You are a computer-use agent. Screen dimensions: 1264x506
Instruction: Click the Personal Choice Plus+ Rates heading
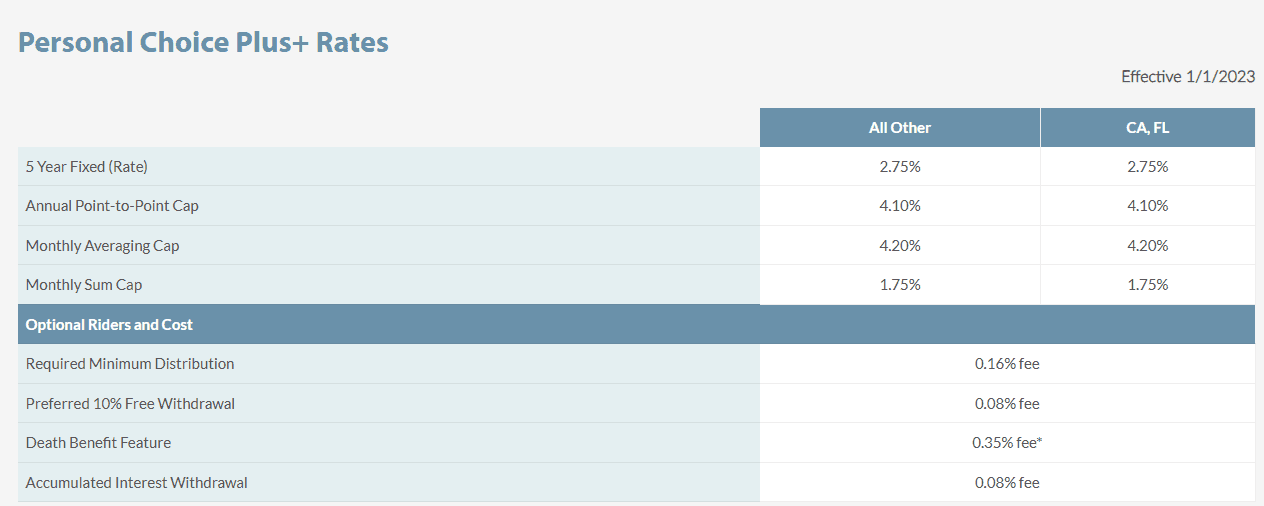[203, 43]
